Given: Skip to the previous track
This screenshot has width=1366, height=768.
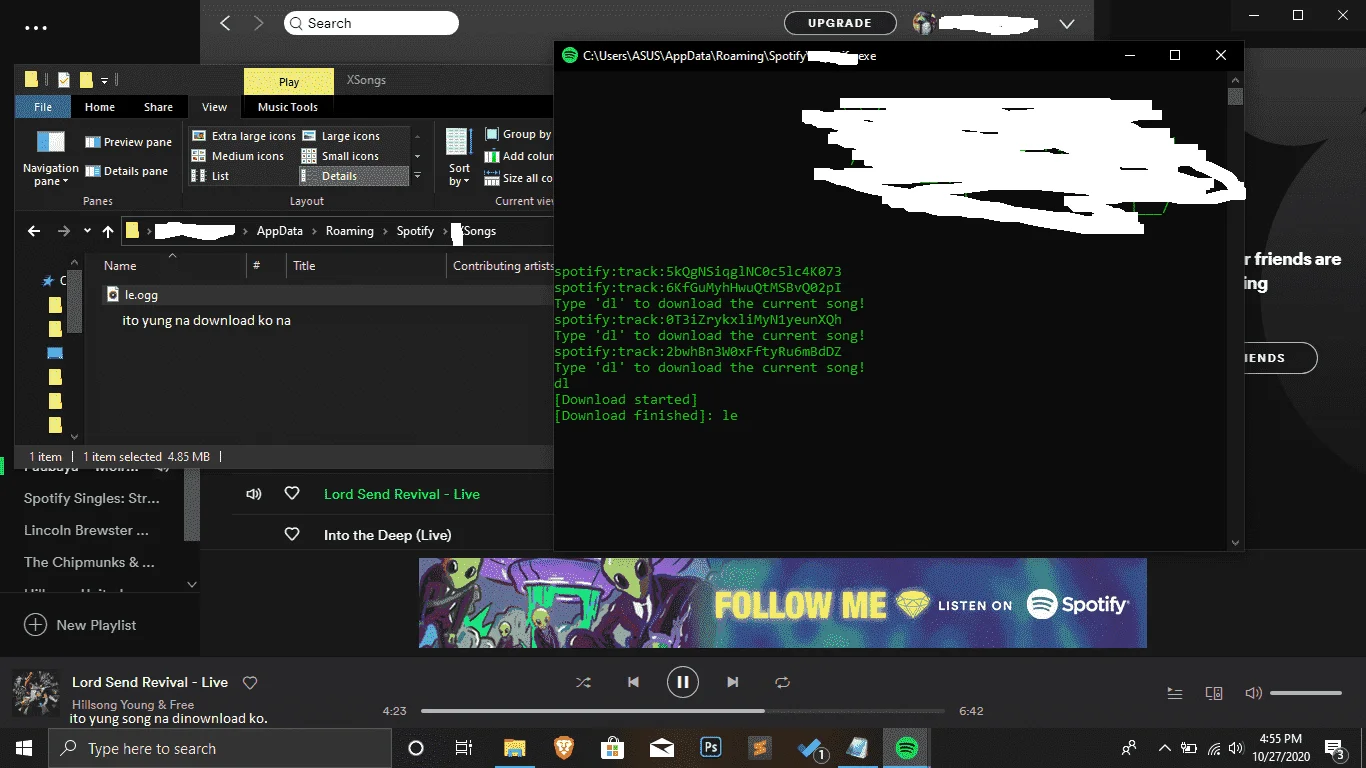Looking at the screenshot, I should 633,682.
